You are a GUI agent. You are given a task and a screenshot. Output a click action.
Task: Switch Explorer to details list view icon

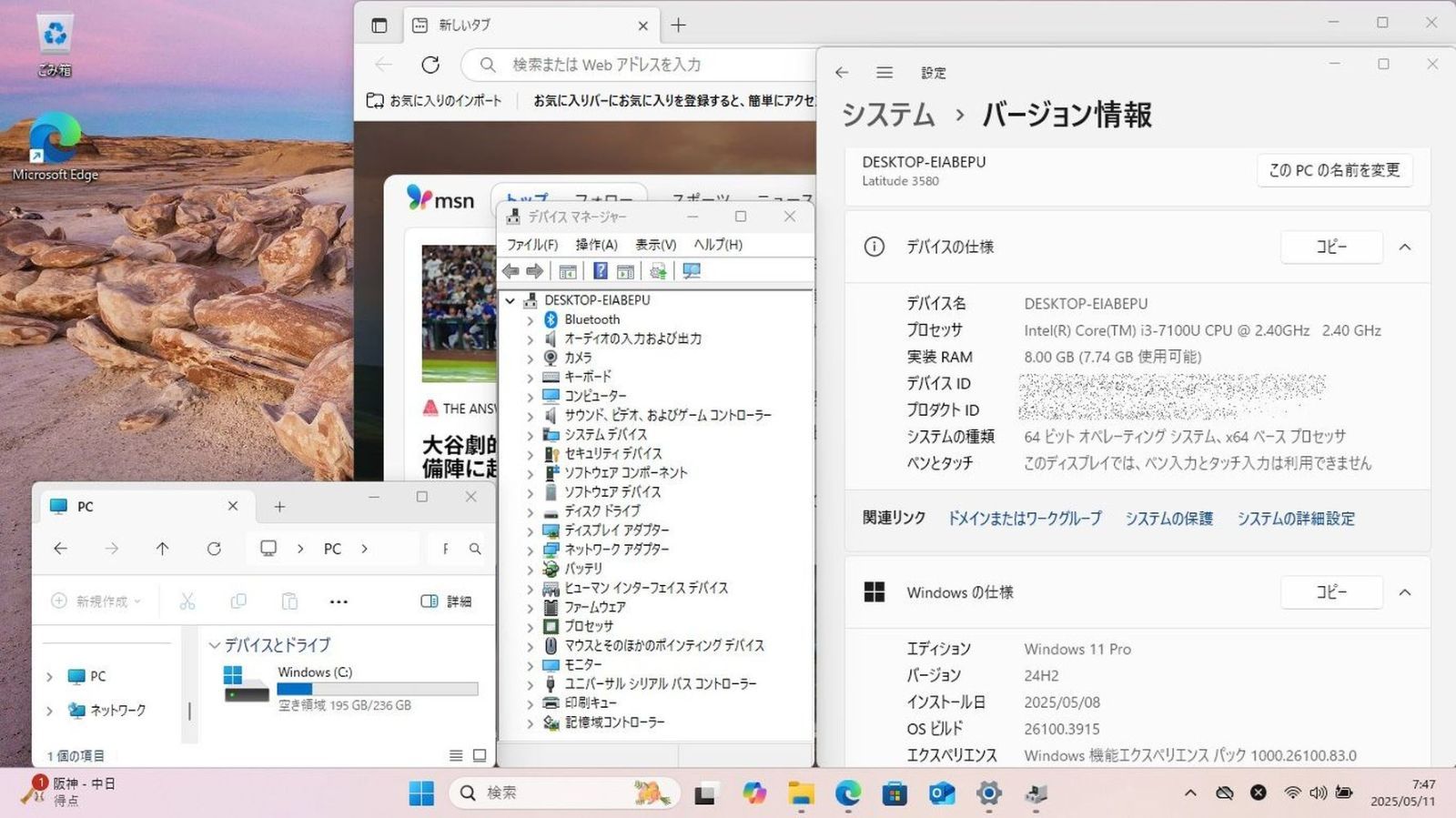coord(456,755)
